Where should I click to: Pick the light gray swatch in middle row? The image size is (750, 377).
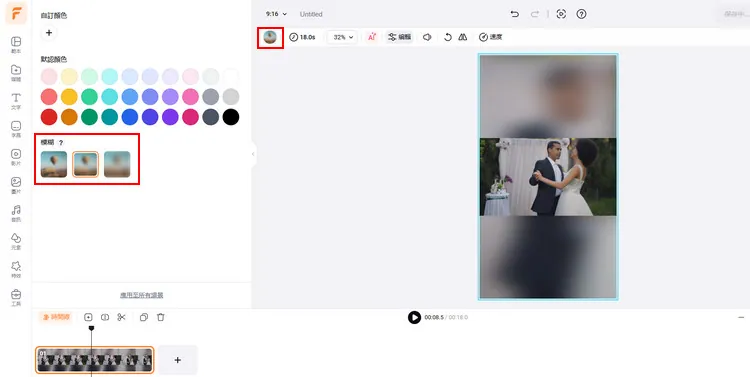point(231,97)
